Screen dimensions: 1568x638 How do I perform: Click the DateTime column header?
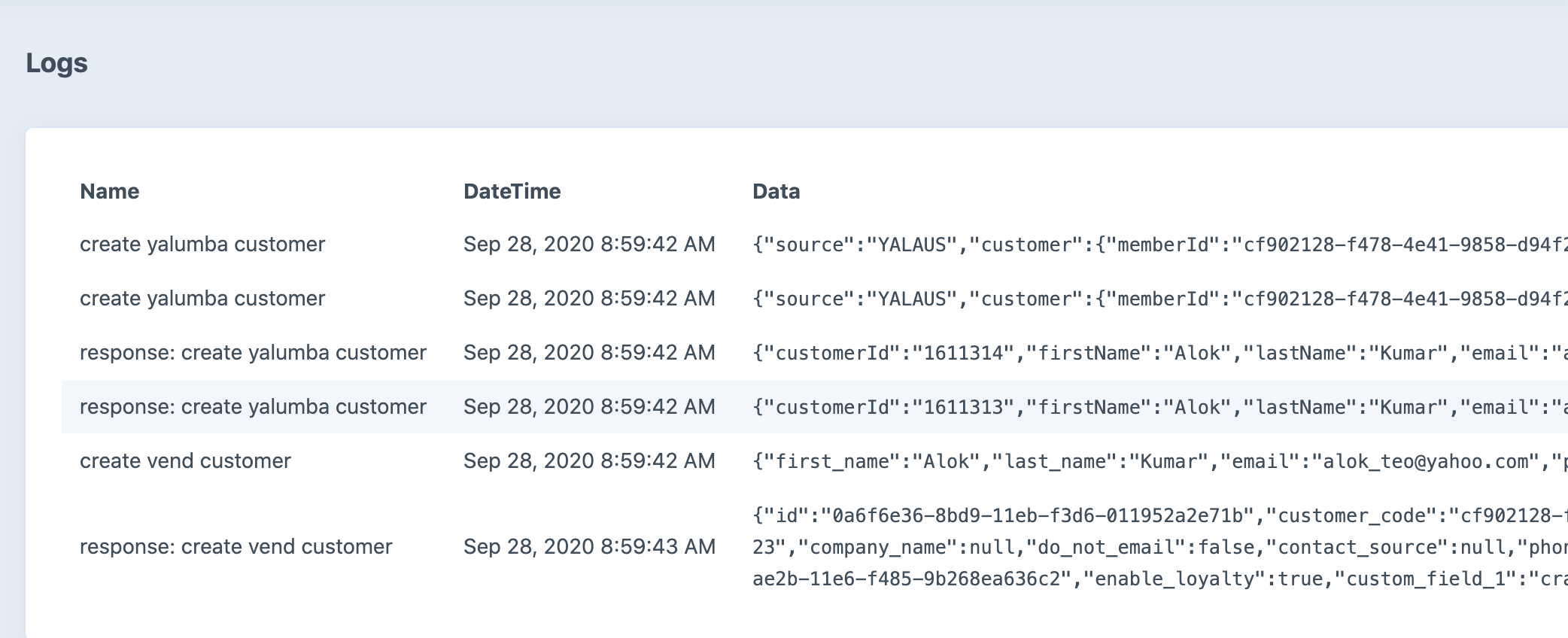pos(512,191)
